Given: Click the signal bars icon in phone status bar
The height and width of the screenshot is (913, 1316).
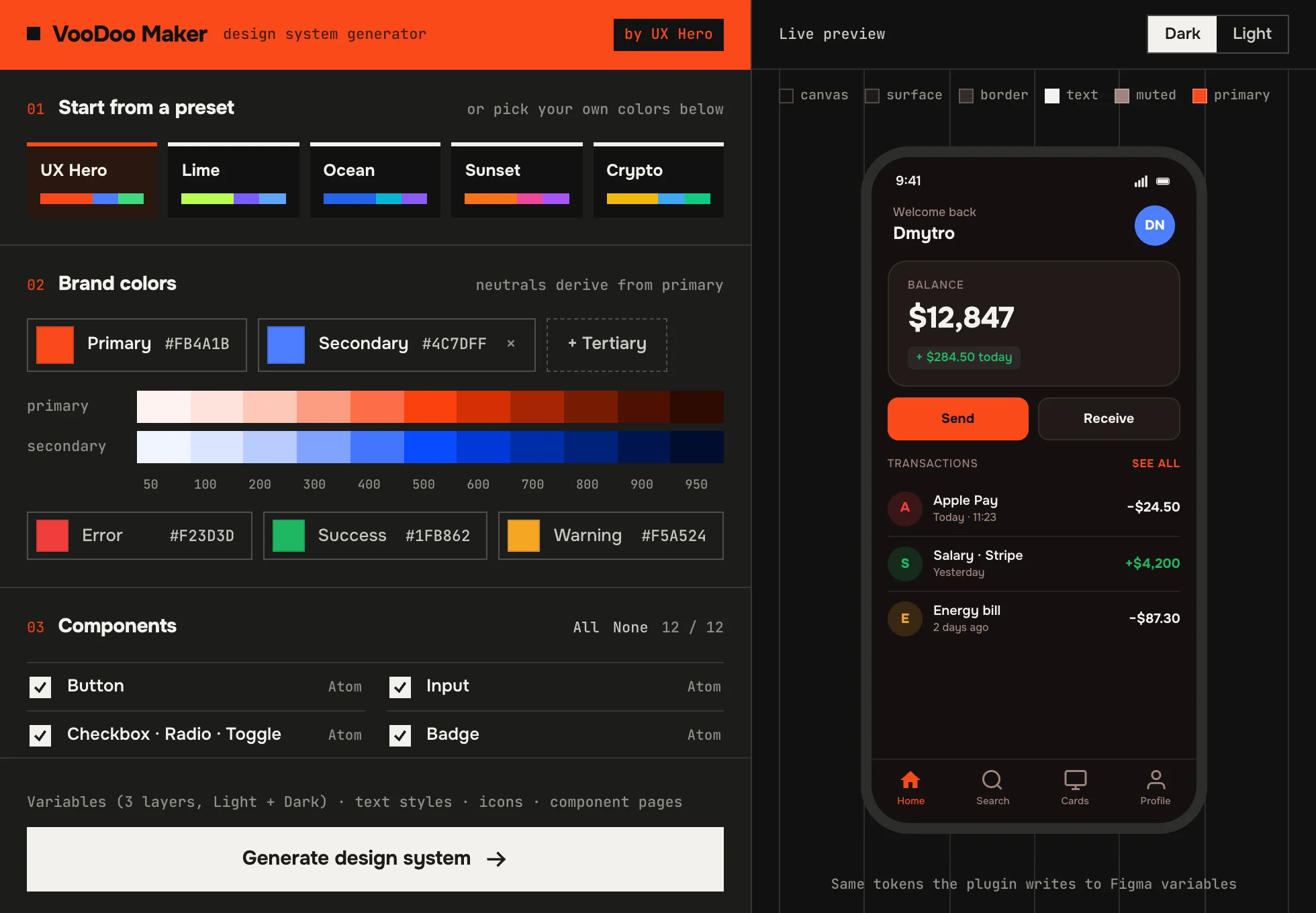Looking at the screenshot, I should 1141,181.
